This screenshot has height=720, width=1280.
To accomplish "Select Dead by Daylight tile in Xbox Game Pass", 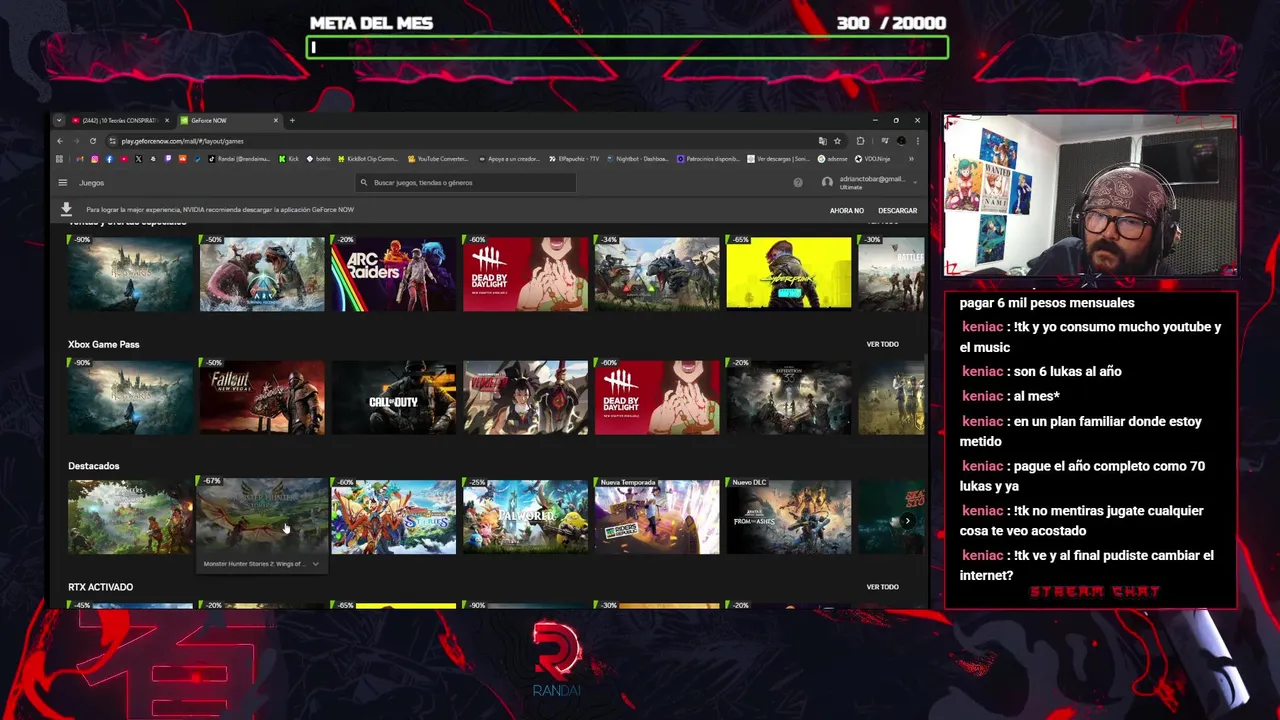I will click(657, 397).
